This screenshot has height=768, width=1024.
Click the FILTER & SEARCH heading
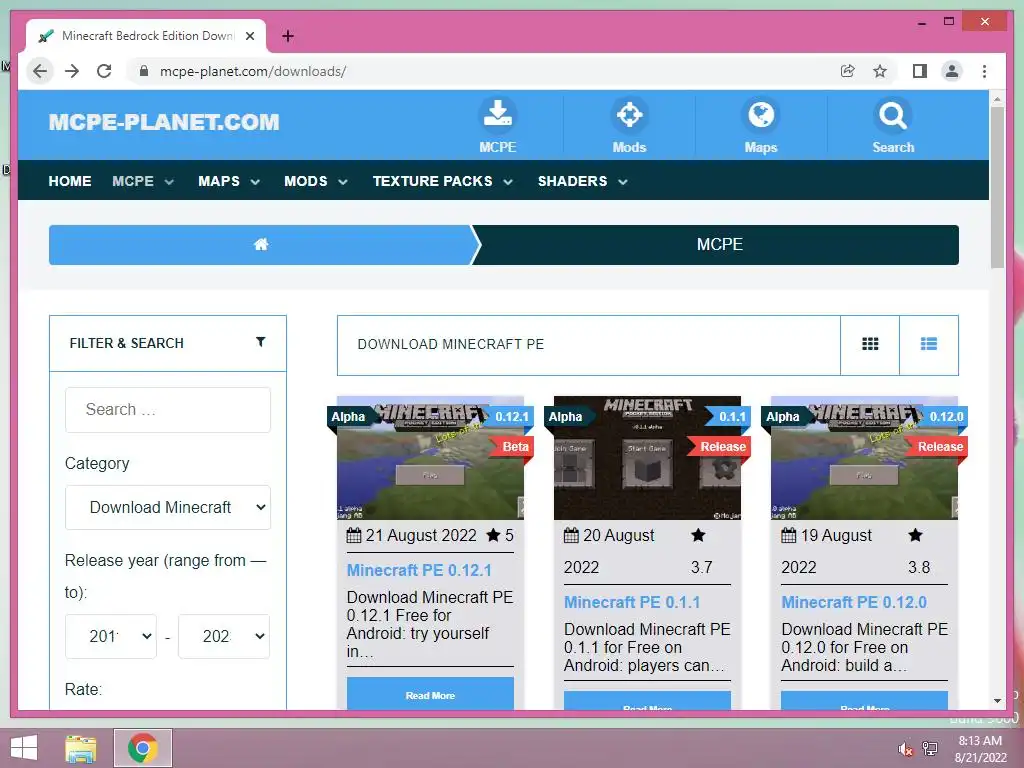click(x=127, y=344)
